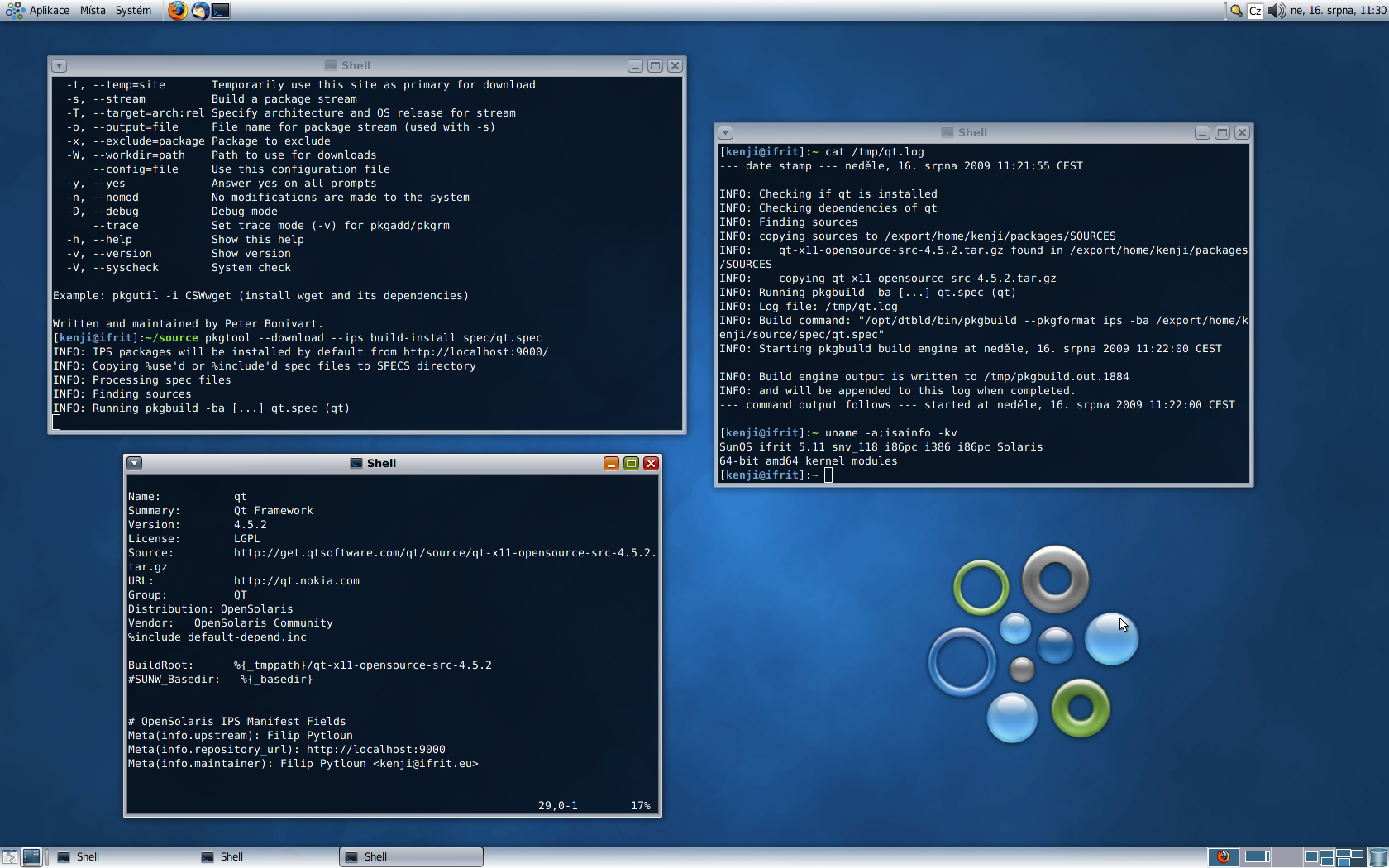Screen dimensions: 1389x868
Task: Click the '# OpenSolaris IPS Manifest Fields' comment
Action: (237, 722)
